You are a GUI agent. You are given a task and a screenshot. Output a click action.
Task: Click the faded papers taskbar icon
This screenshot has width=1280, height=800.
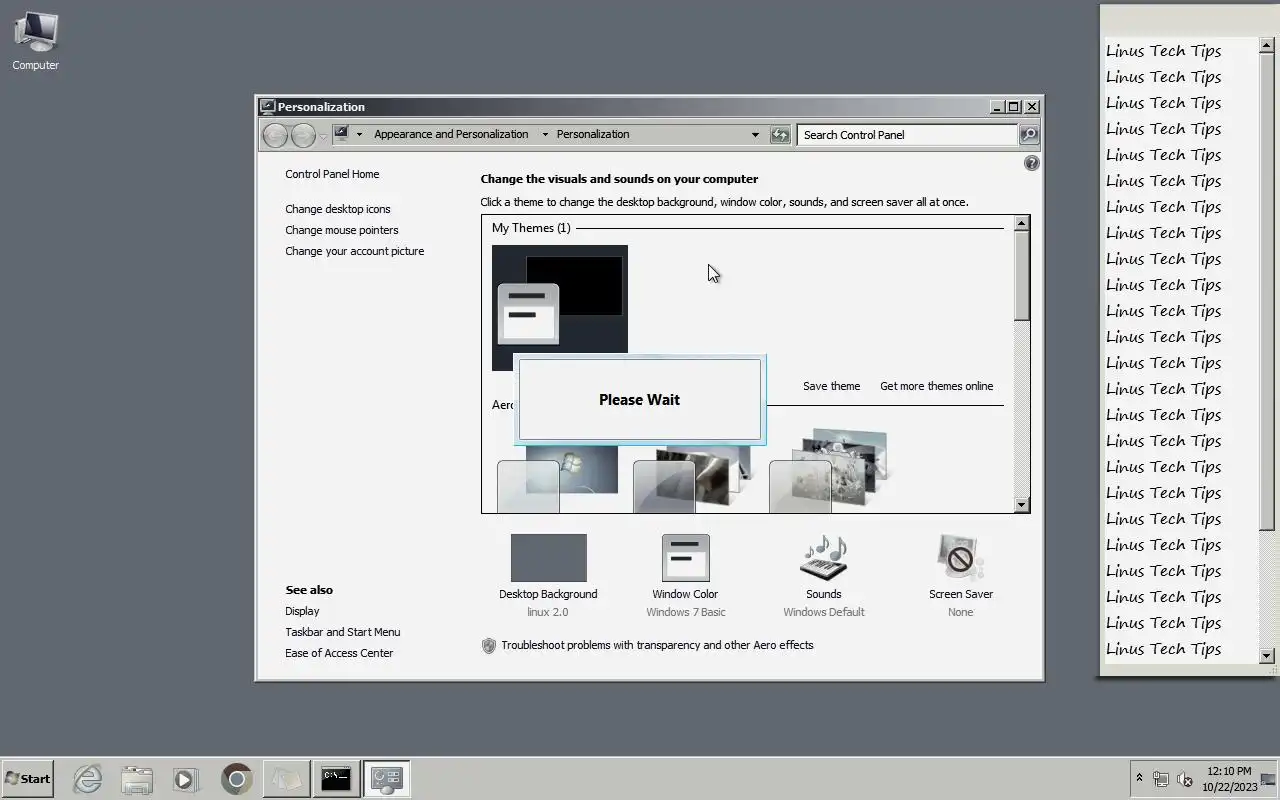pyautogui.click(x=286, y=779)
